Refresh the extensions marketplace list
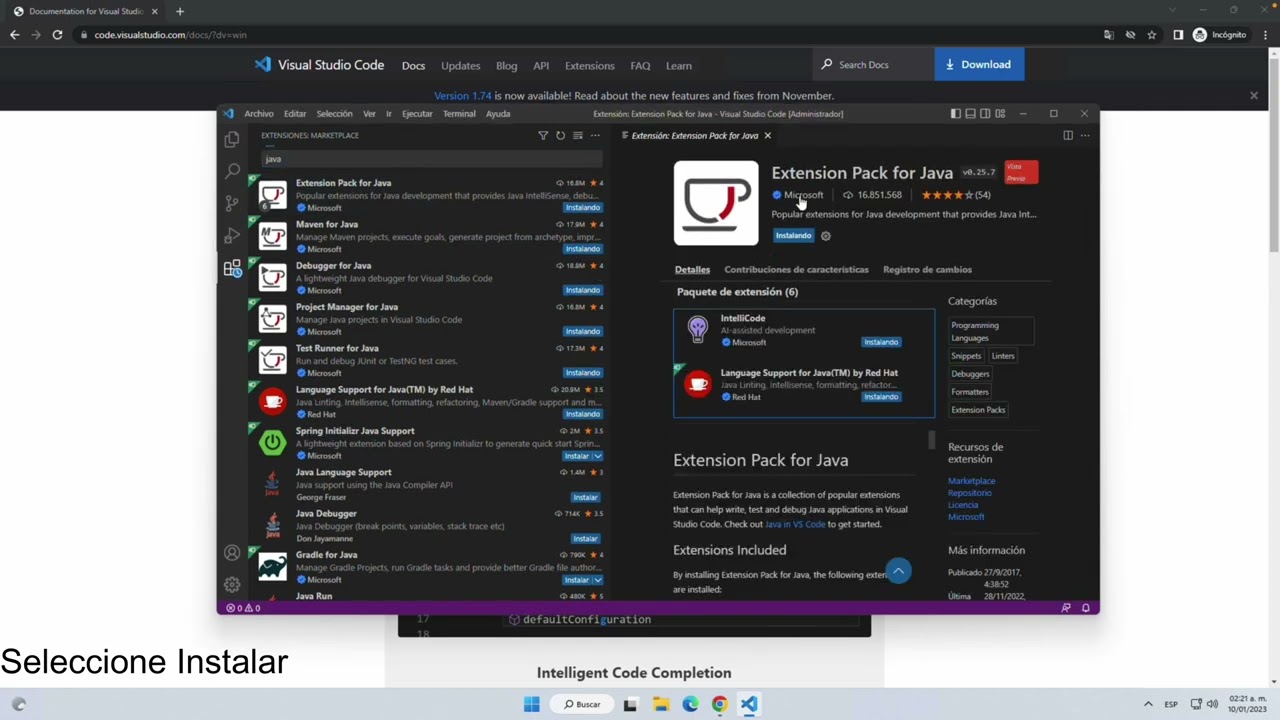This screenshot has width=1280, height=720. [x=560, y=135]
